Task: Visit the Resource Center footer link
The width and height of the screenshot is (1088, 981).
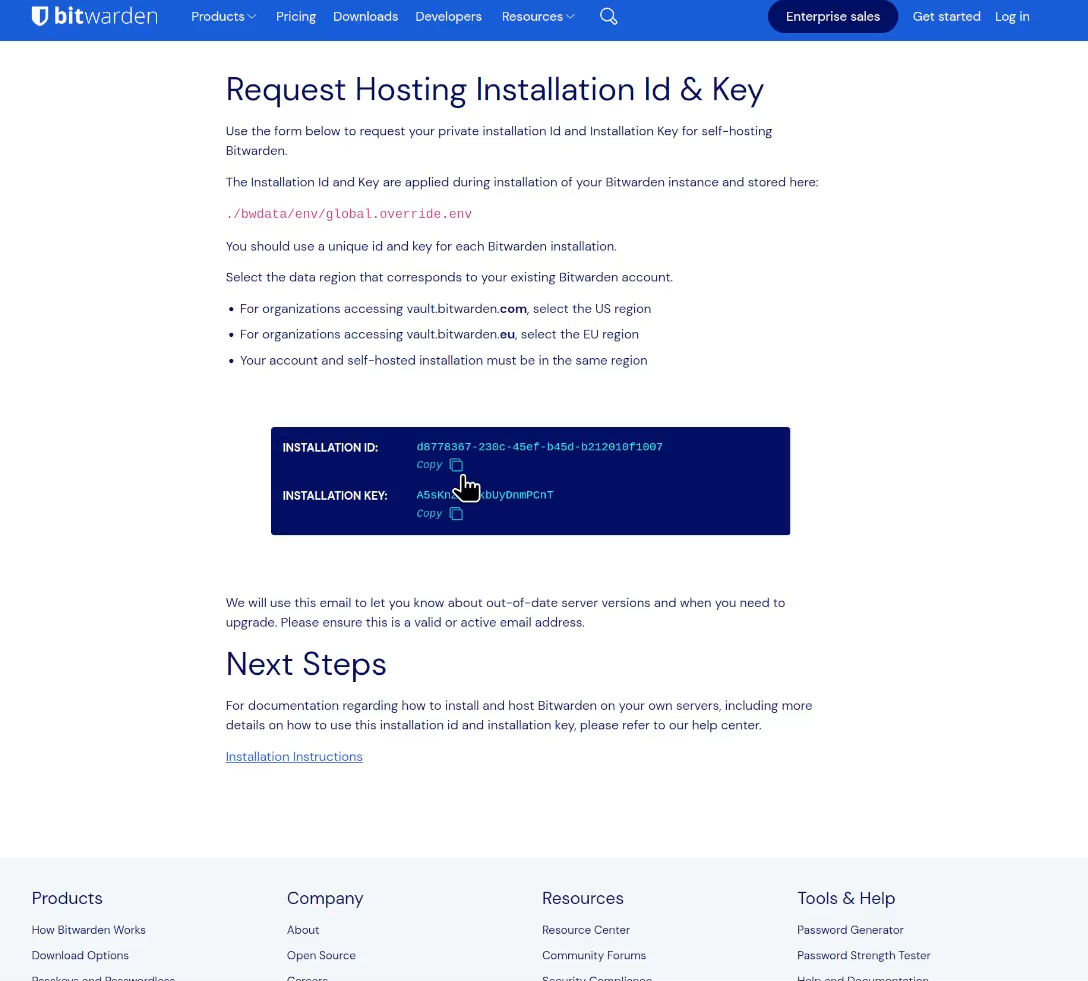Action: pos(586,930)
